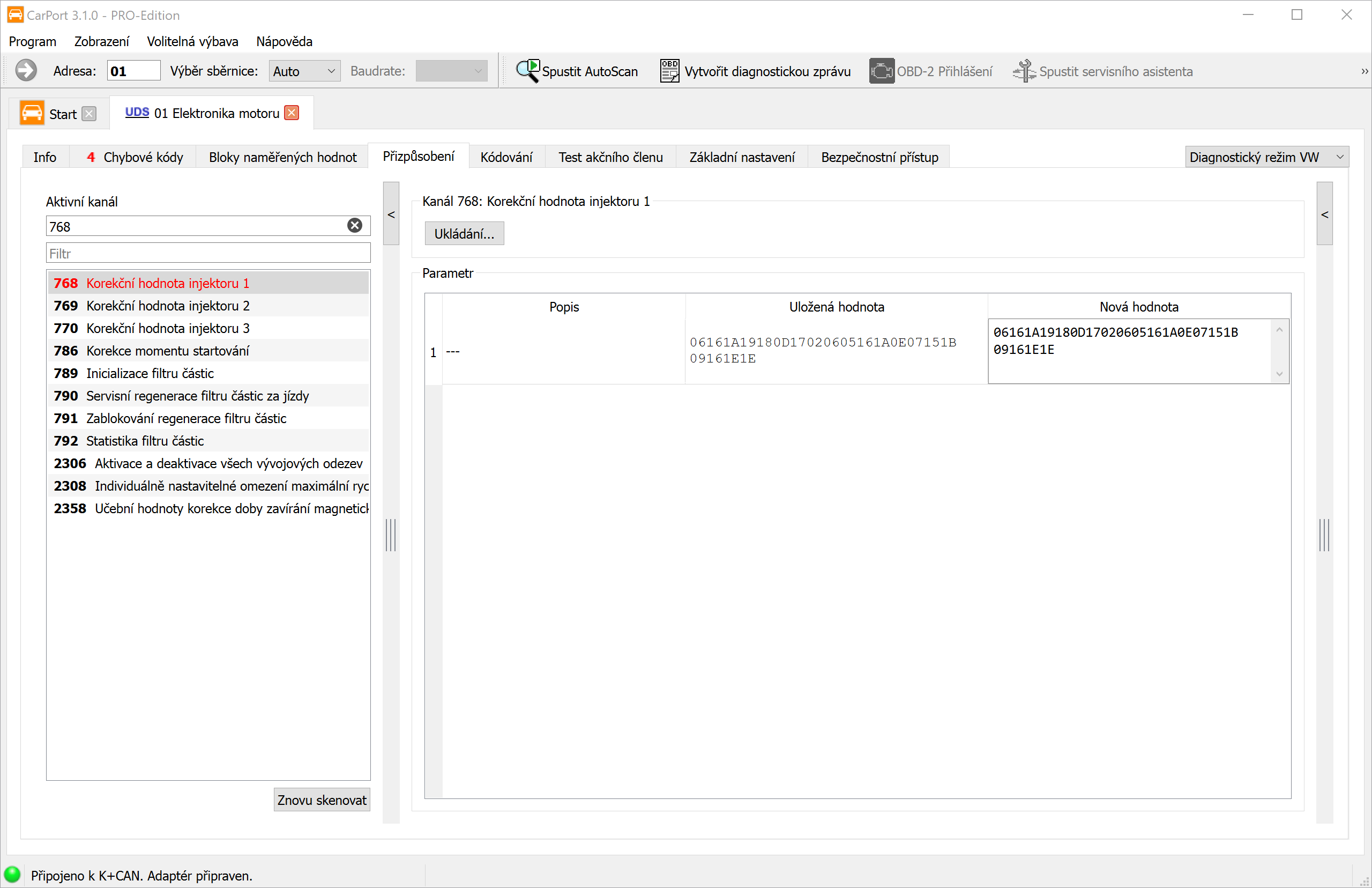Click into the Filtr input field
Image resolution: width=1372 pixels, height=888 pixels.
(x=208, y=253)
